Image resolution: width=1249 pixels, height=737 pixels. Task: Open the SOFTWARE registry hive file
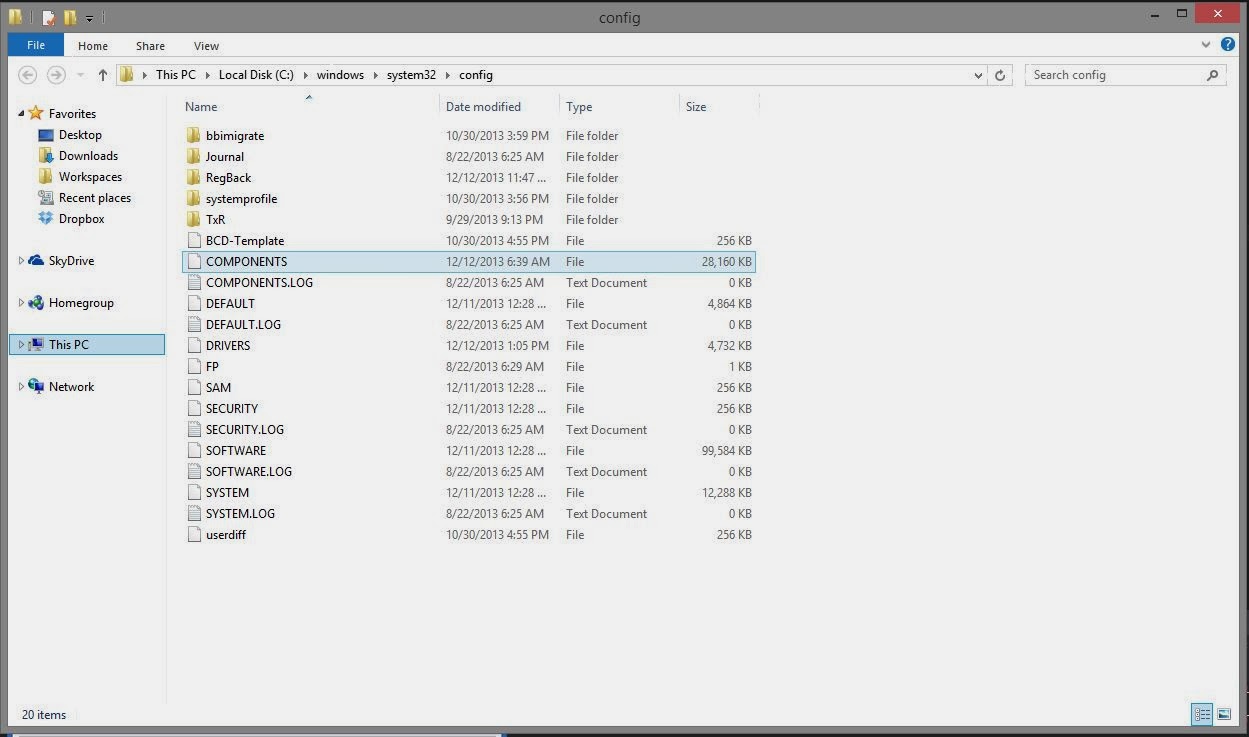coord(236,450)
